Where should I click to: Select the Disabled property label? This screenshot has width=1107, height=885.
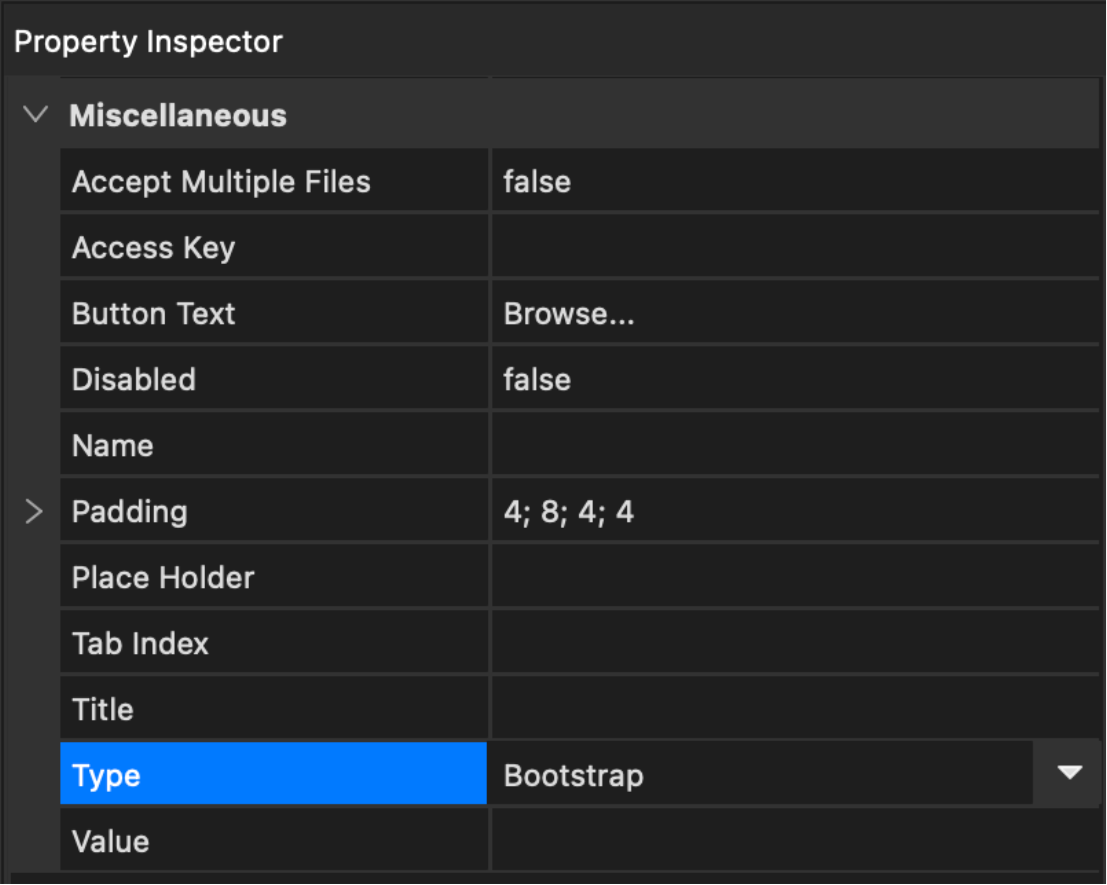click(134, 380)
